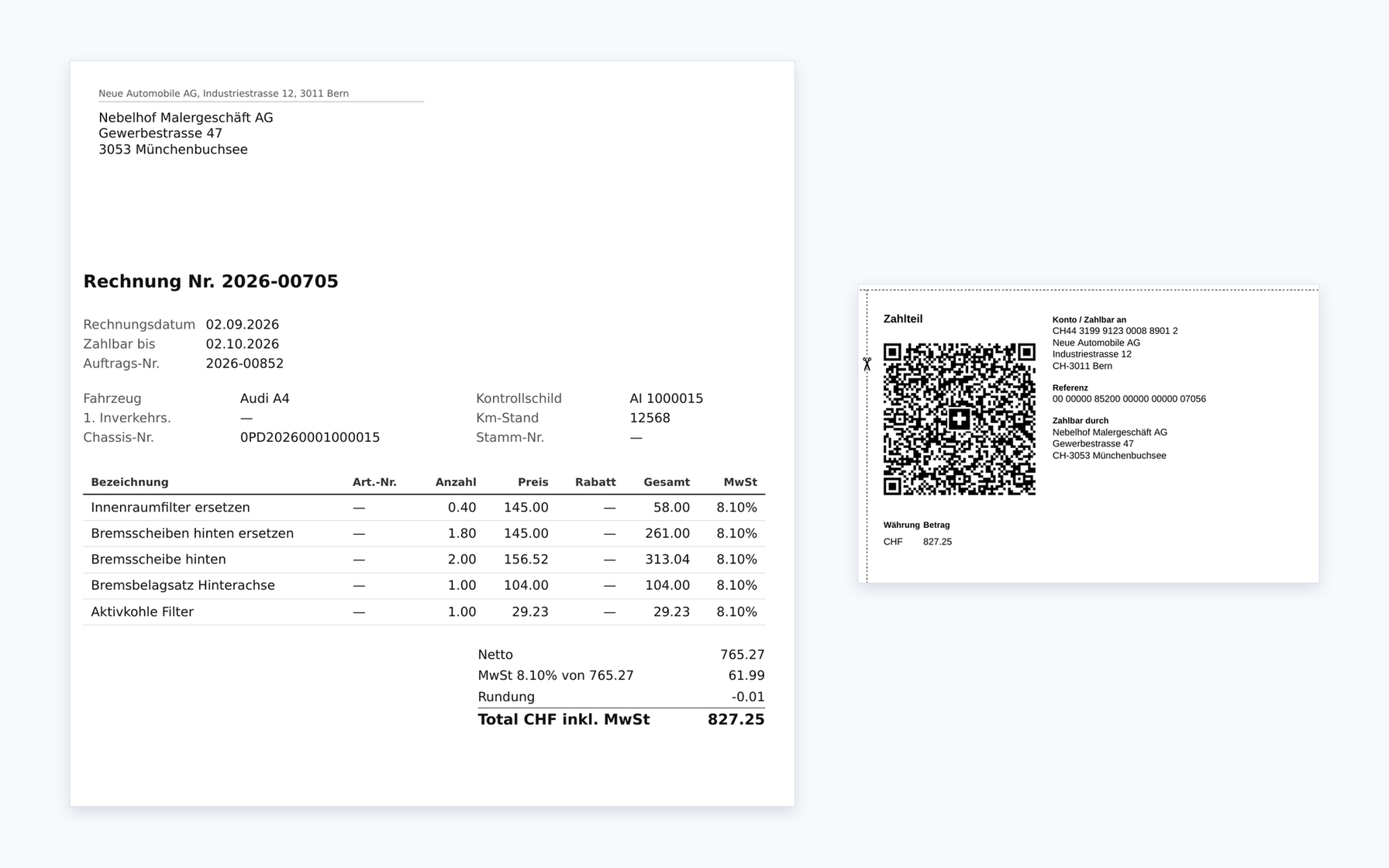Viewport: 1389px width, 868px height.
Task: Click currency CHF on payment slip
Action: tap(893, 542)
